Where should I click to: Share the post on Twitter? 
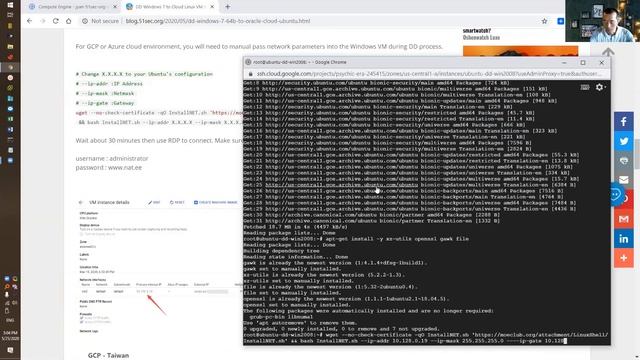(624, 141)
